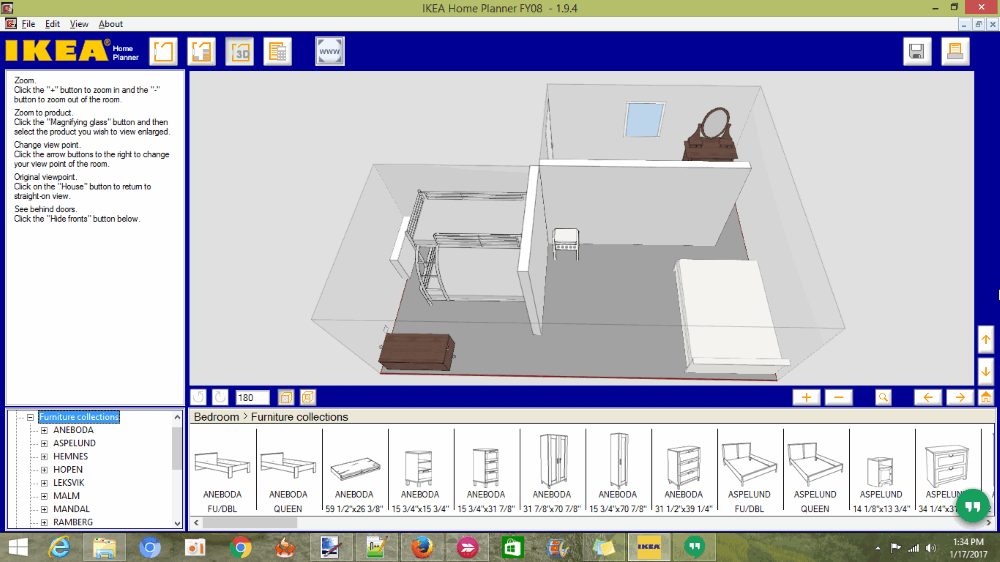1000x562 pixels.
Task: Pick the ASPELUND QUEEN bed thumbnail
Action: click(x=815, y=472)
